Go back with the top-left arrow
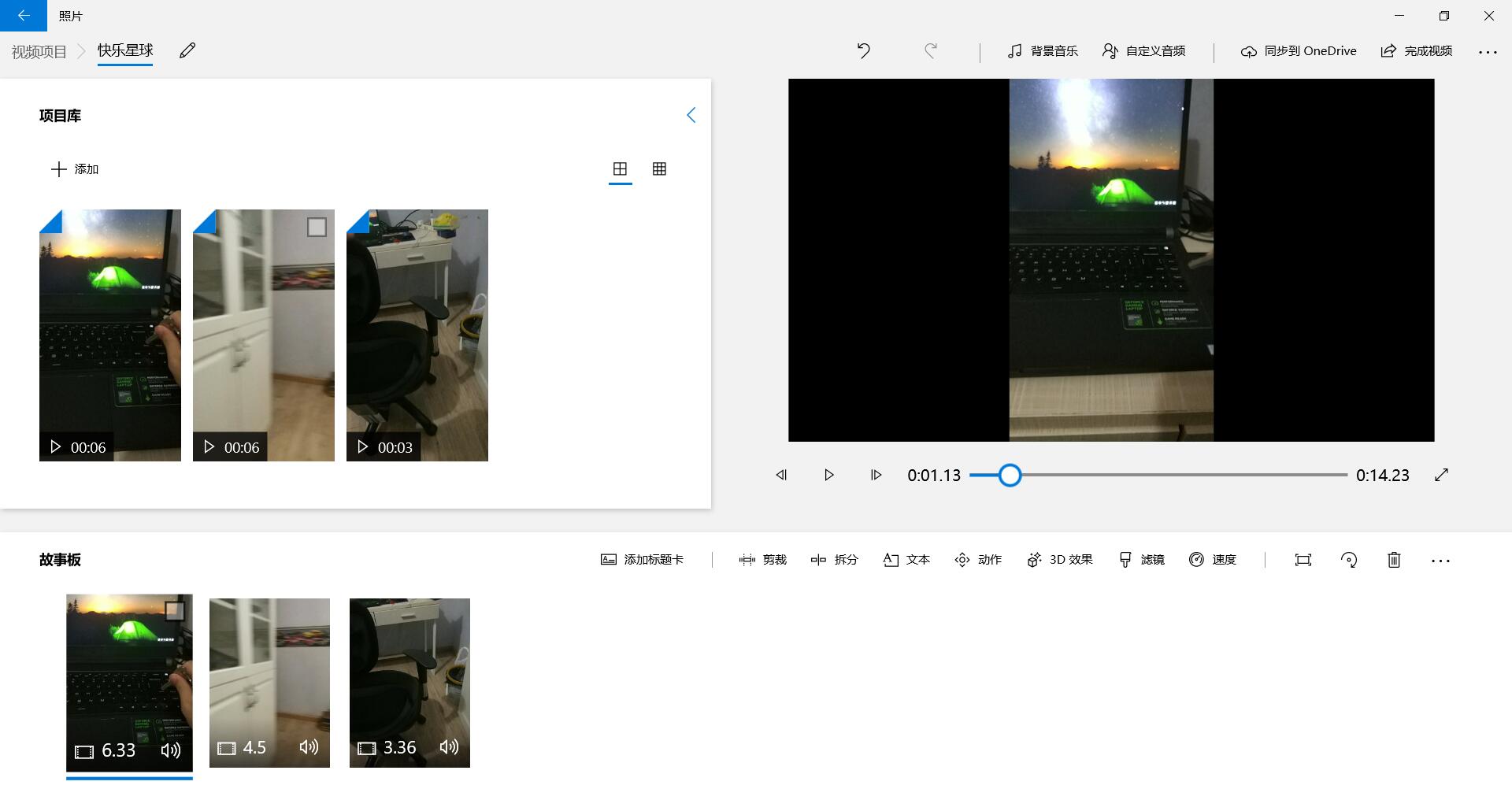Screen dimensions: 1512x811 24,16
